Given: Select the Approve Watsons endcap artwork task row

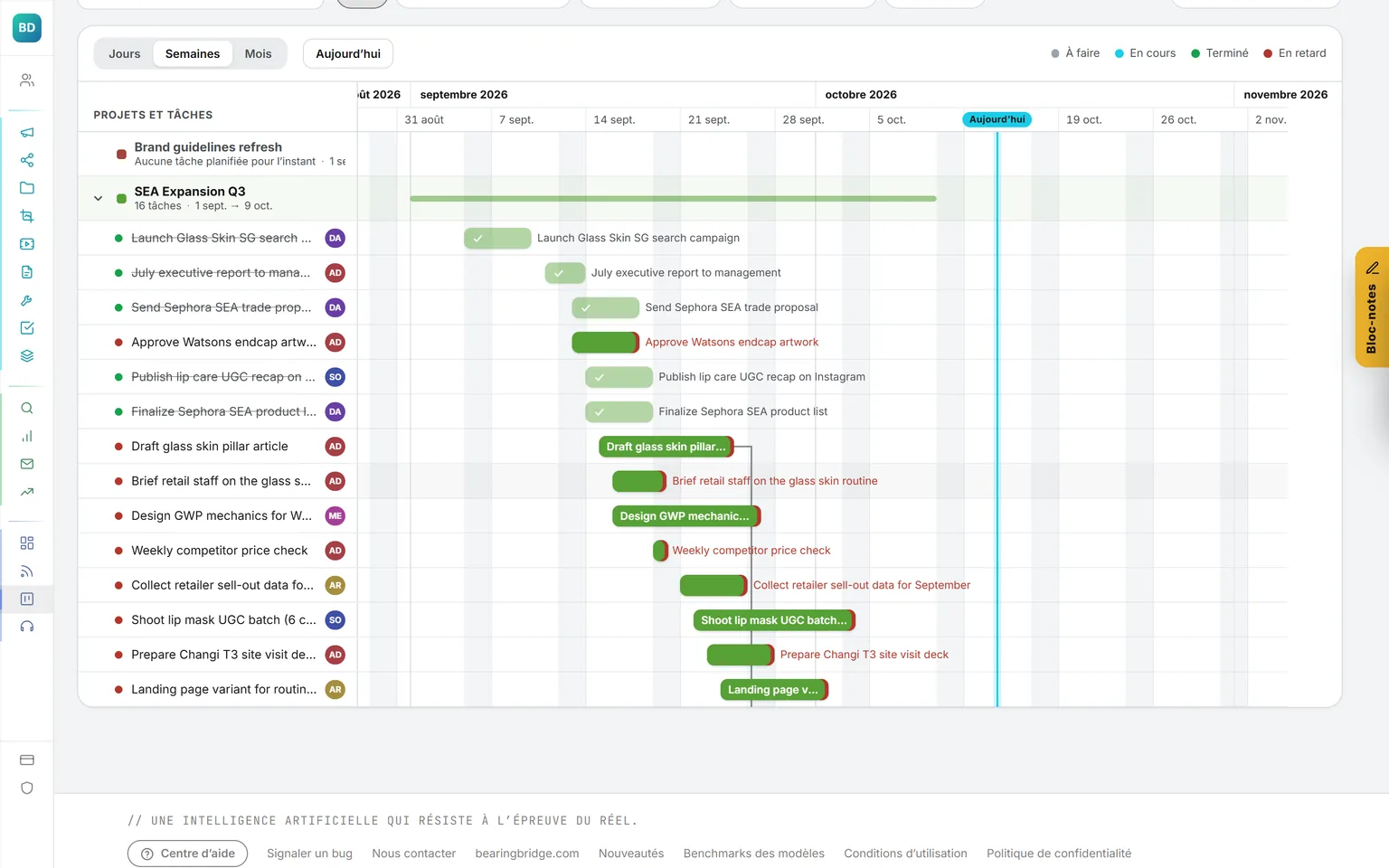Looking at the screenshot, I should [218, 342].
